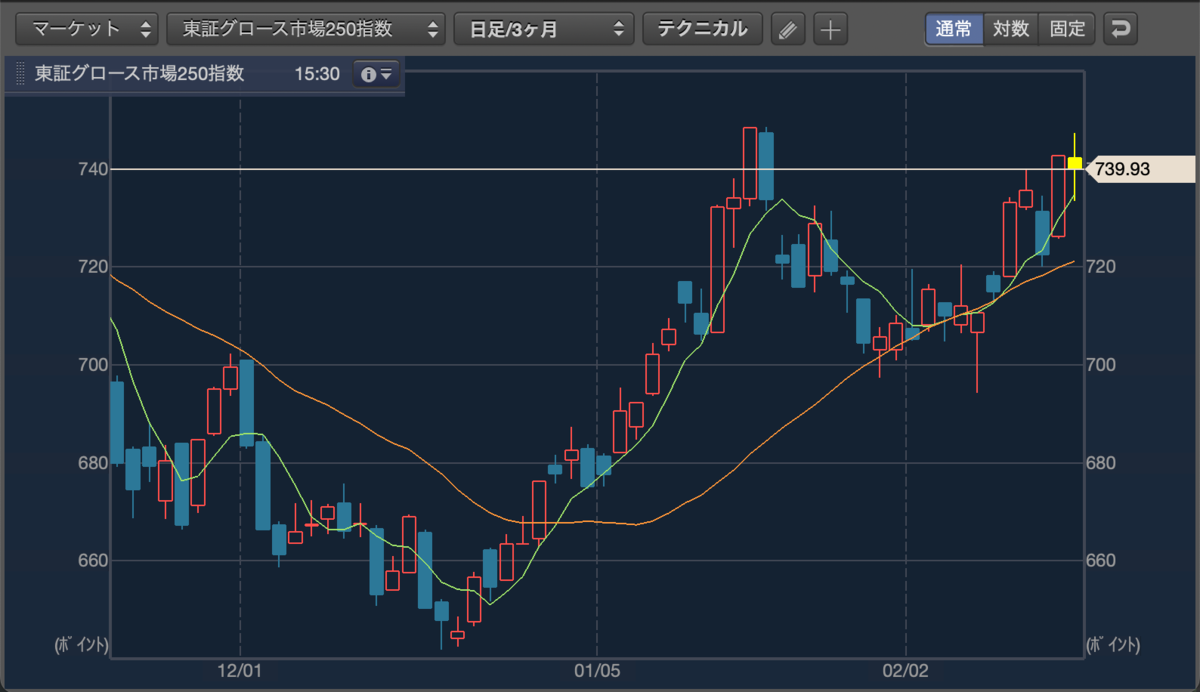
Task: Open the 日足/3ヶ月 period dropdown
Action: pyautogui.click(x=543, y=28)
